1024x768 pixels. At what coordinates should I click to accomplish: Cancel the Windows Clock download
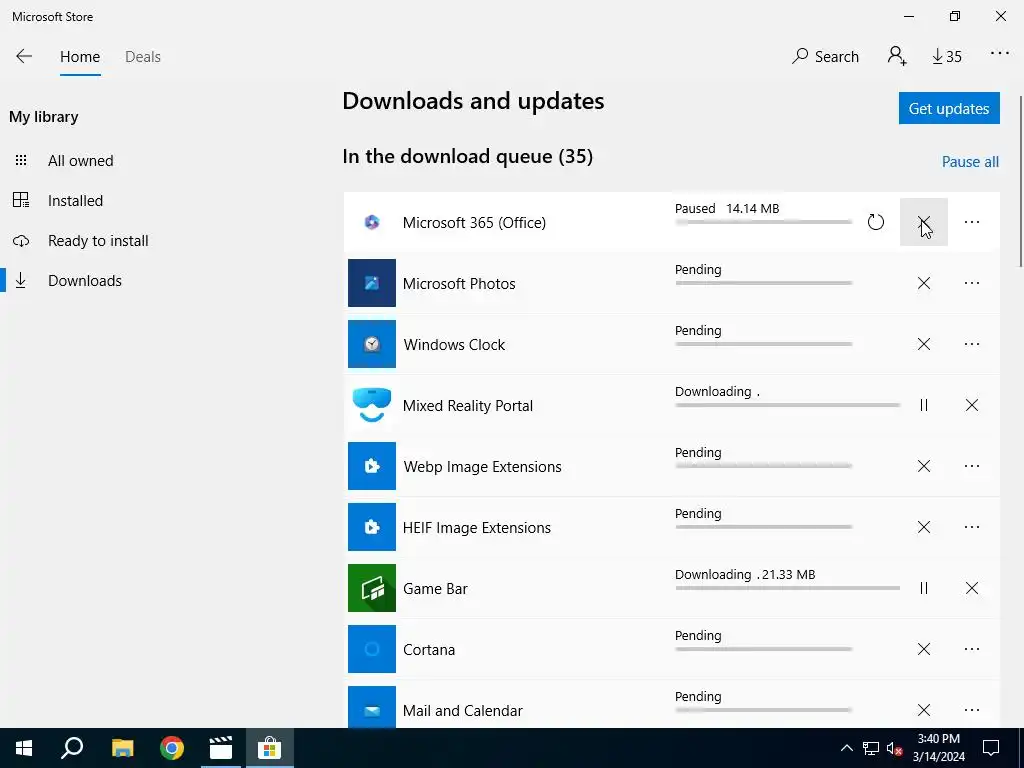pyautogui.click(x=923, y=344)
